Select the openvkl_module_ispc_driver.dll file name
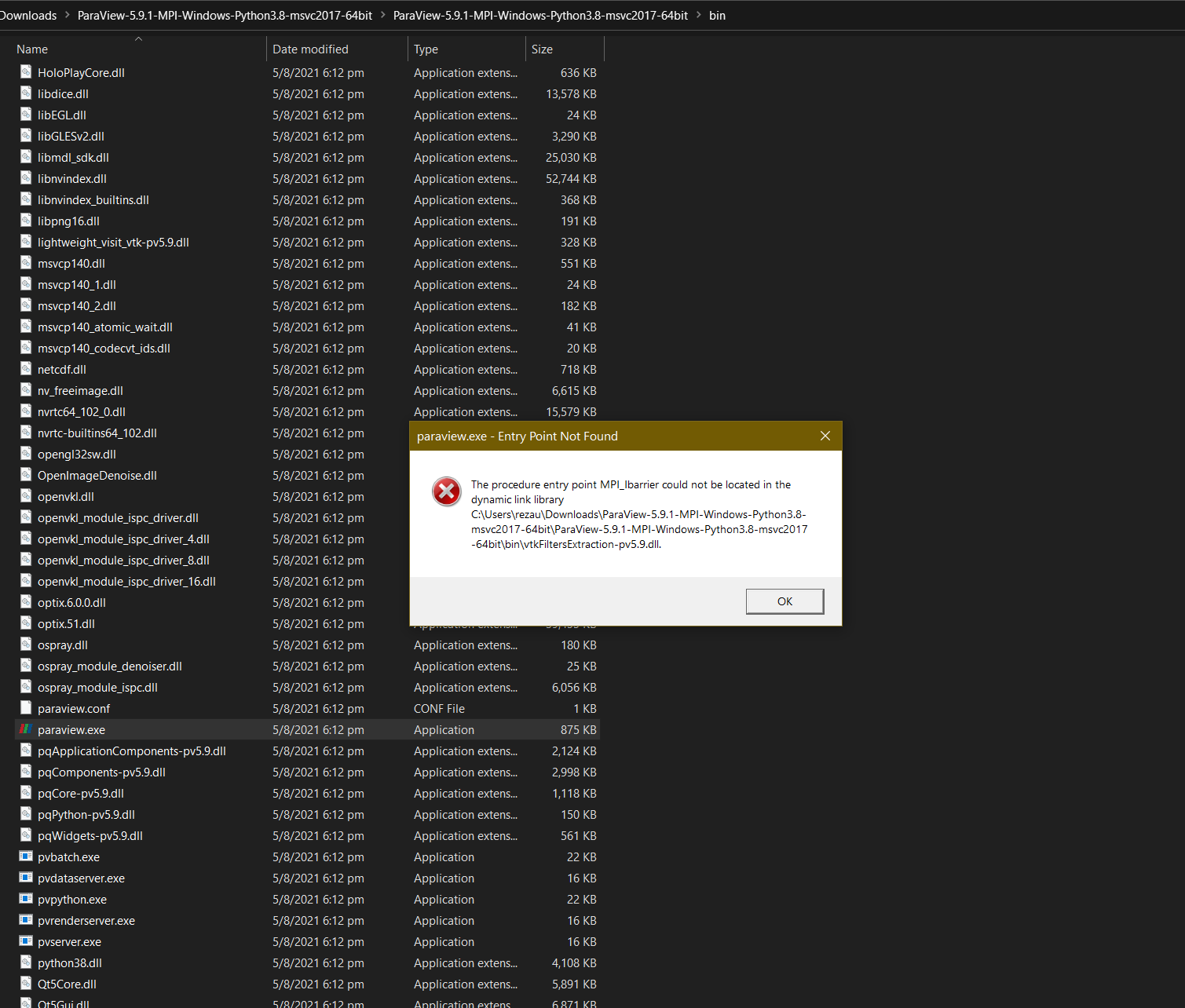The image size is (1185, 1008). coord(118,517)
